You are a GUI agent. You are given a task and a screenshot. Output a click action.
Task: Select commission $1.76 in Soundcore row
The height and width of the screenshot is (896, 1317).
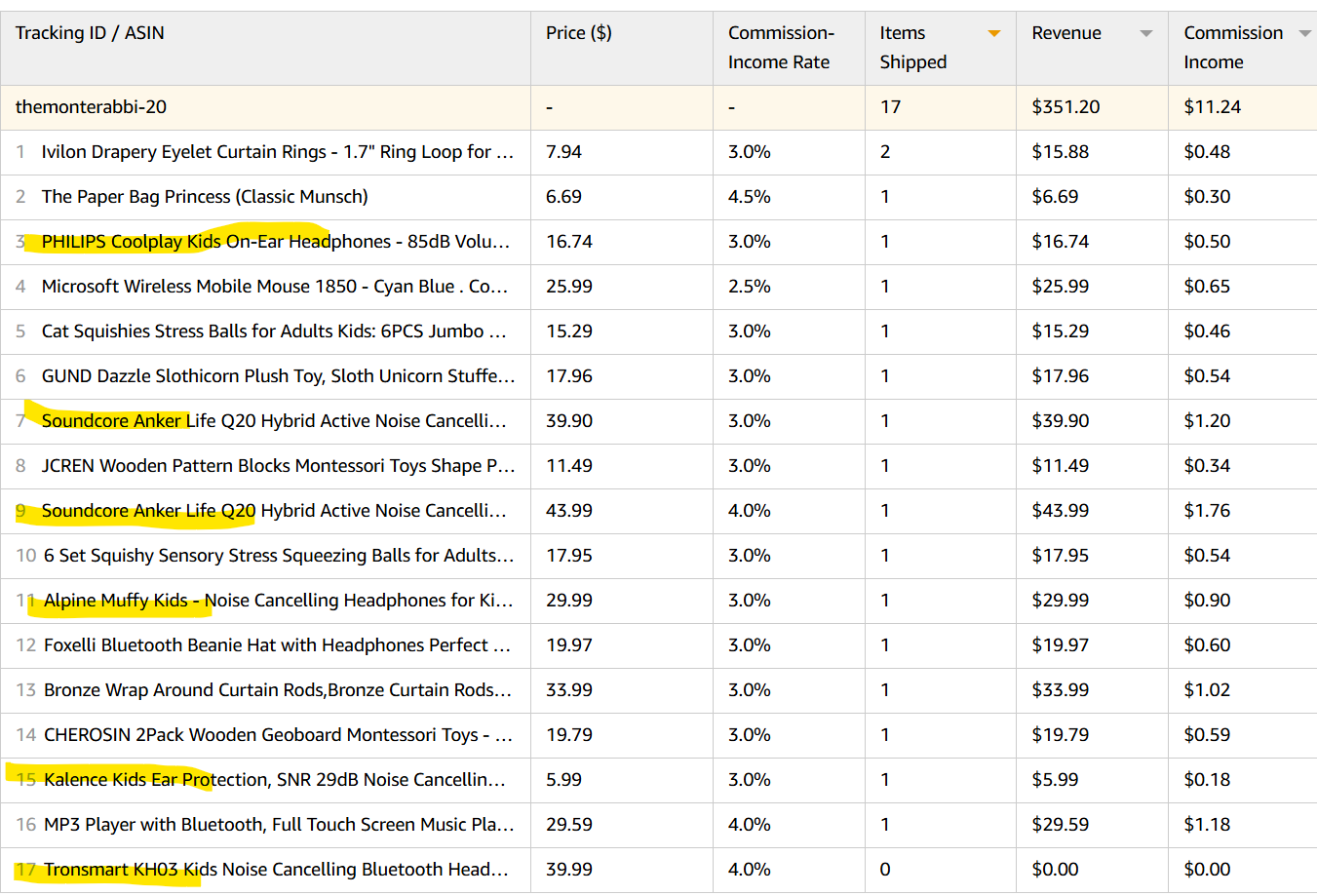[x=1208, y=511]
